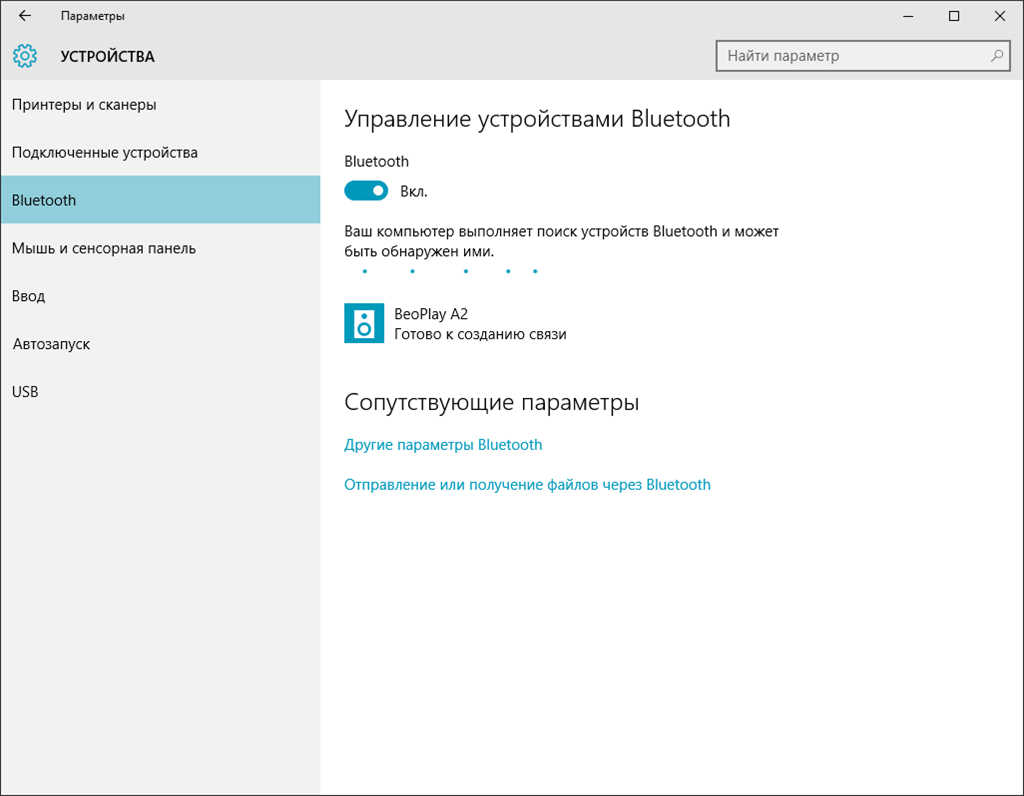
Task: Click the Devices gear icon
Action: 25,56
